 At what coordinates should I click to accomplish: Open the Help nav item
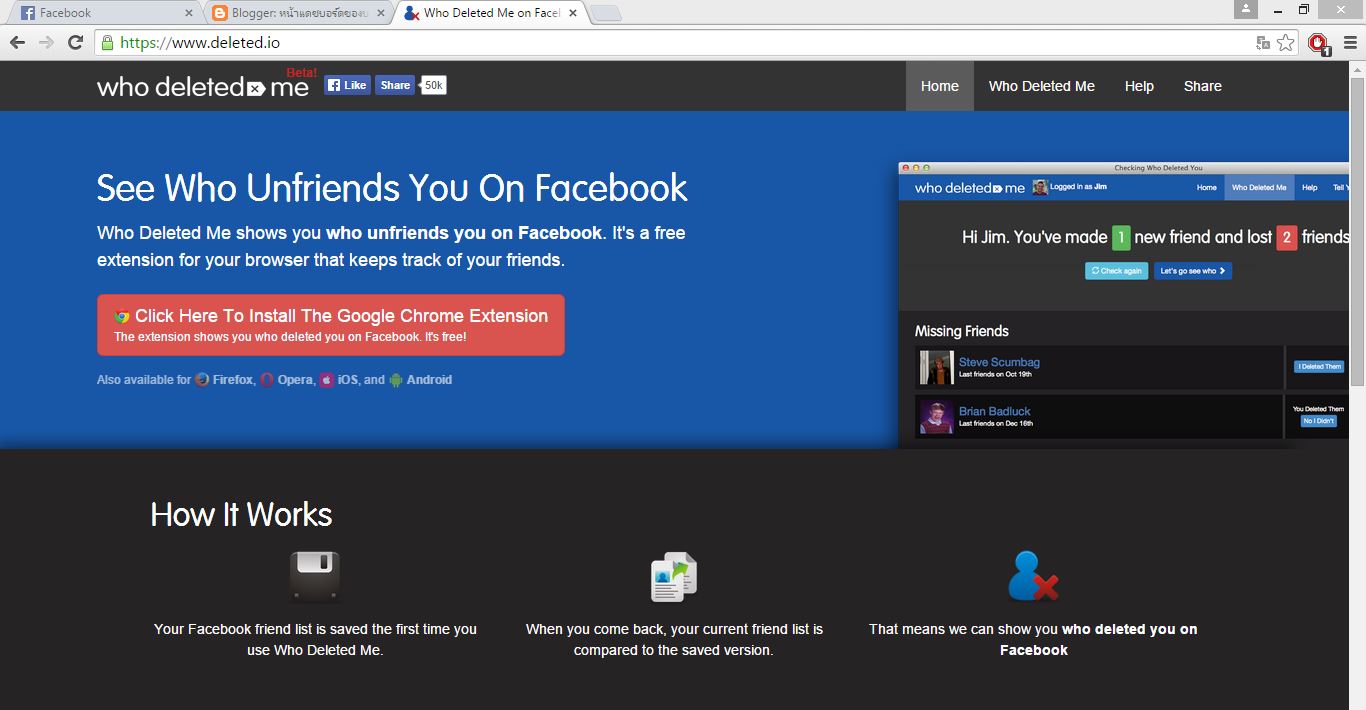coord(1139,86)
